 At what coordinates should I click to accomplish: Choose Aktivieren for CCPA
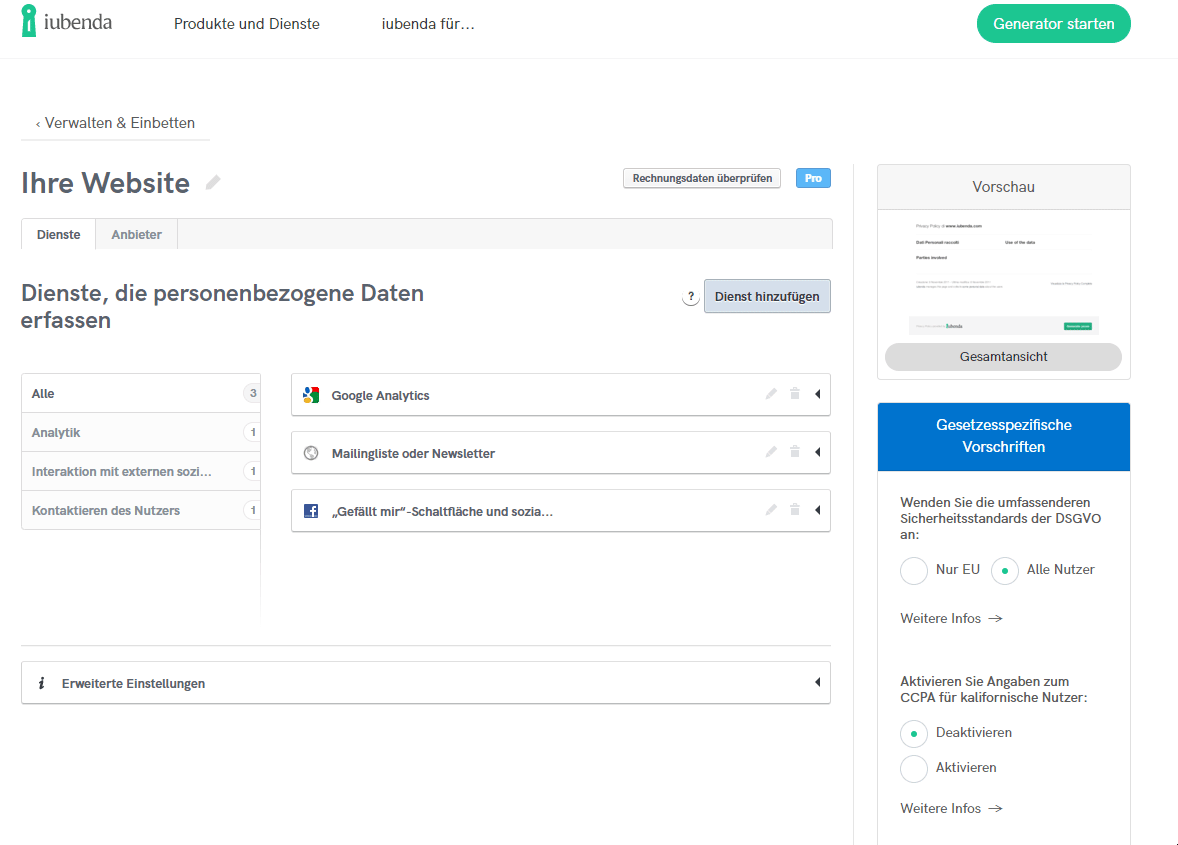click(x=914, y=769)
